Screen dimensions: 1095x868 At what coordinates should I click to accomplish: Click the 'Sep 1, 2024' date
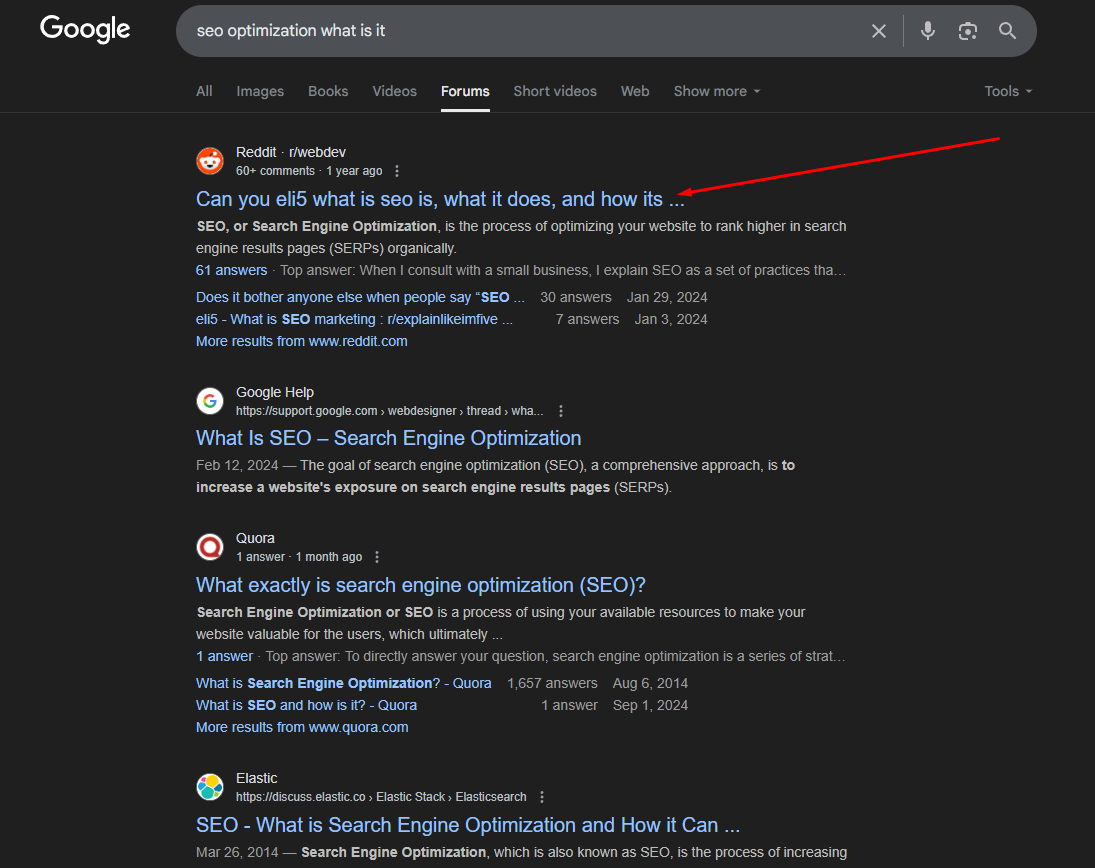[650, 705]
